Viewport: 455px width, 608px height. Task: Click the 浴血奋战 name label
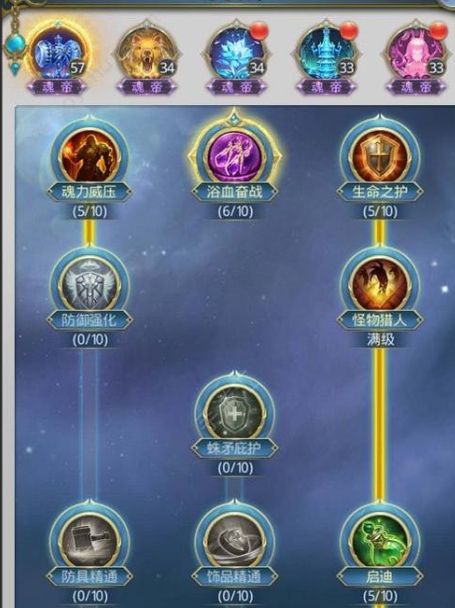coord(235,192)
